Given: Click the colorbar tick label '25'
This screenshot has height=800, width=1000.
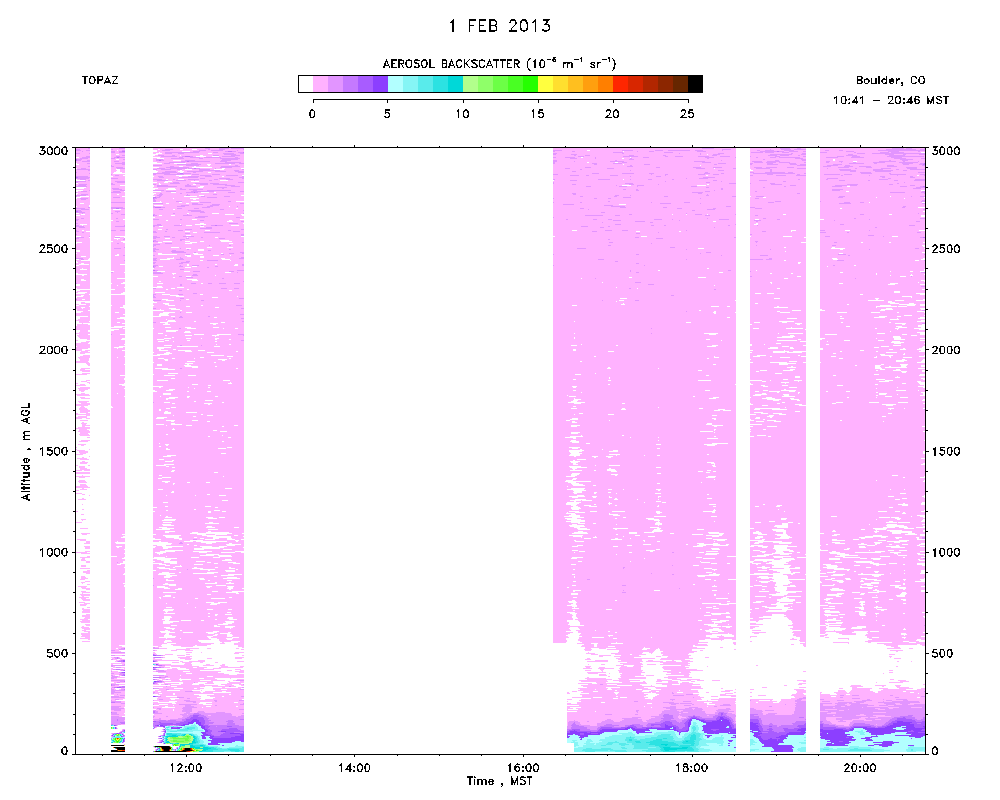Looking at the screenshot, I should [x=687, y=114].
